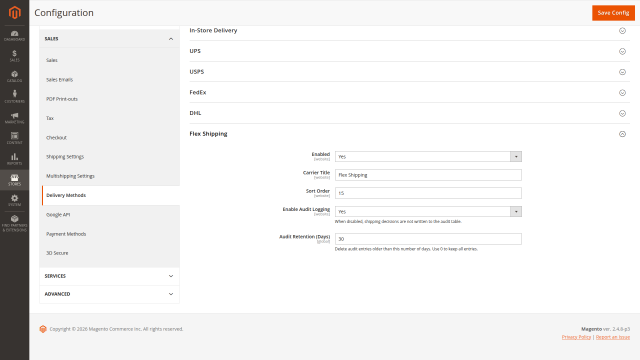This screenshot has height=360, width=640.
Task: Click the Sort Order input field
Action: pos(428,193)
